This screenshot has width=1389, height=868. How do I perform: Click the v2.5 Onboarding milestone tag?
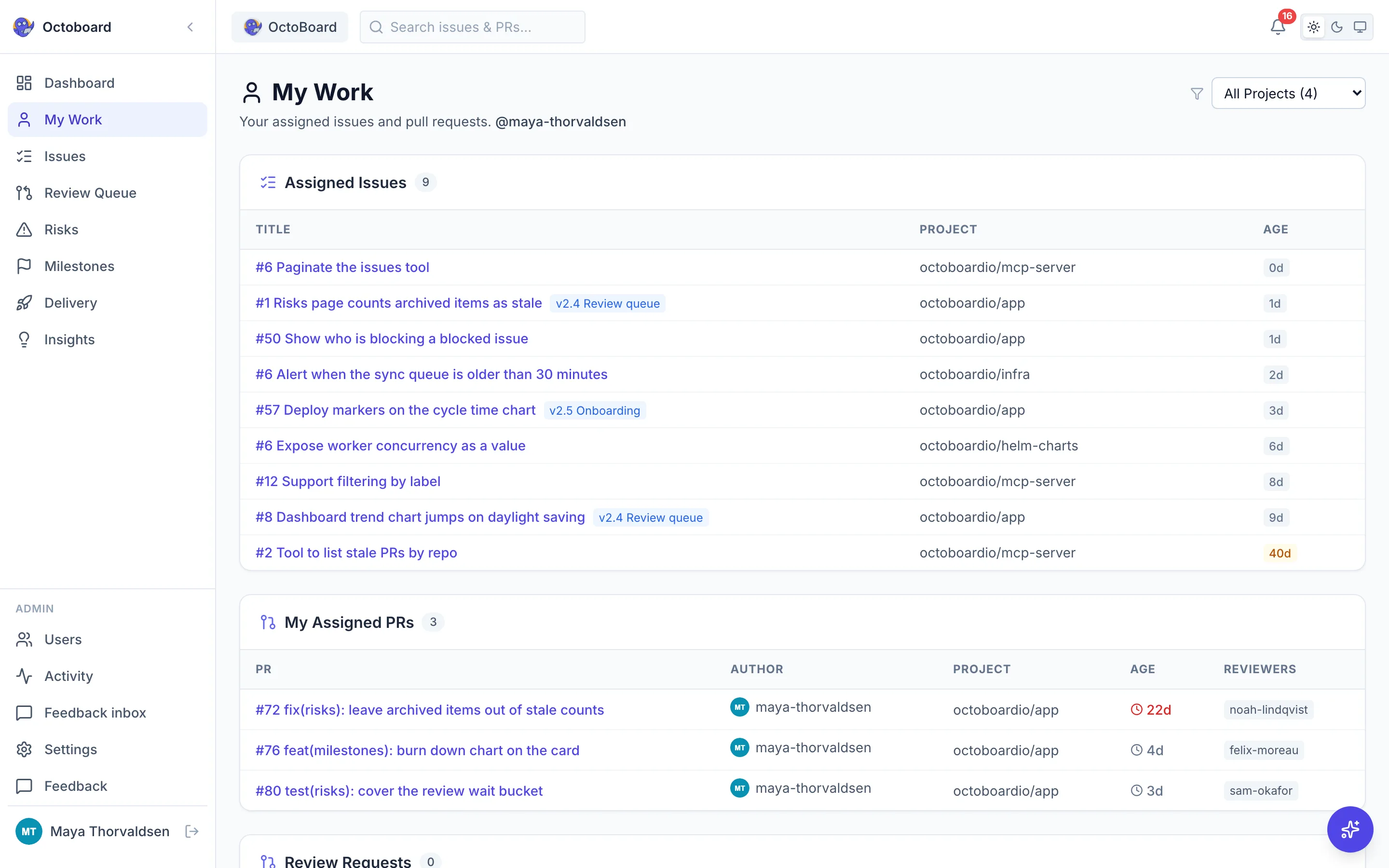595,410
